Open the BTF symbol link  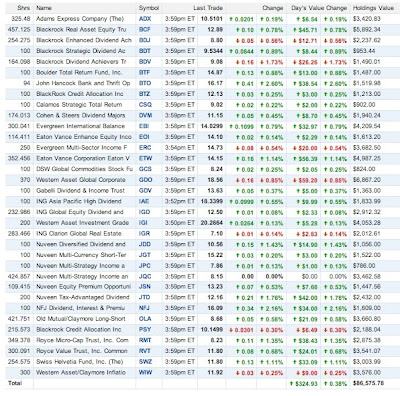click(144, 72)
